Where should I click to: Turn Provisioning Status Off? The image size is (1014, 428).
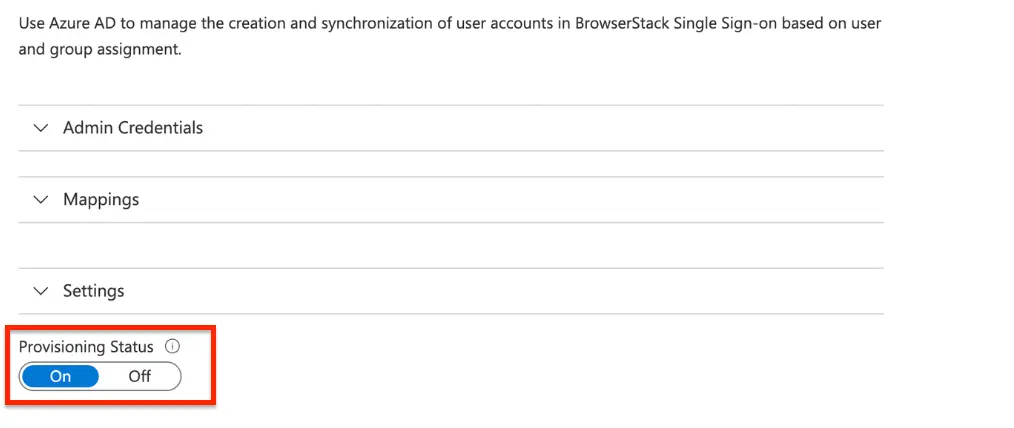coord(140,377)
